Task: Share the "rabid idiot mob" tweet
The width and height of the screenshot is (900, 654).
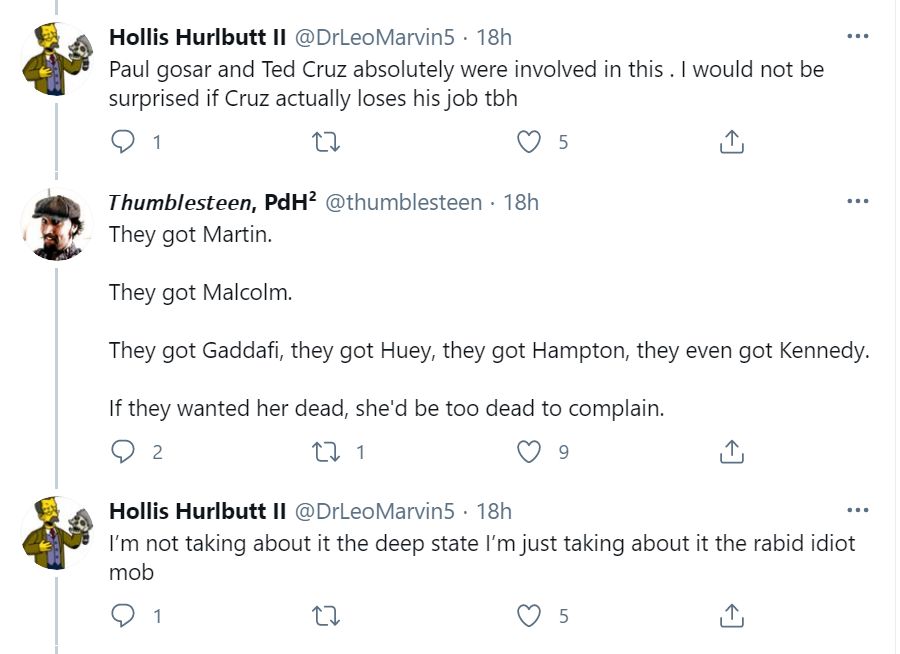Action: tap(732, 616)
